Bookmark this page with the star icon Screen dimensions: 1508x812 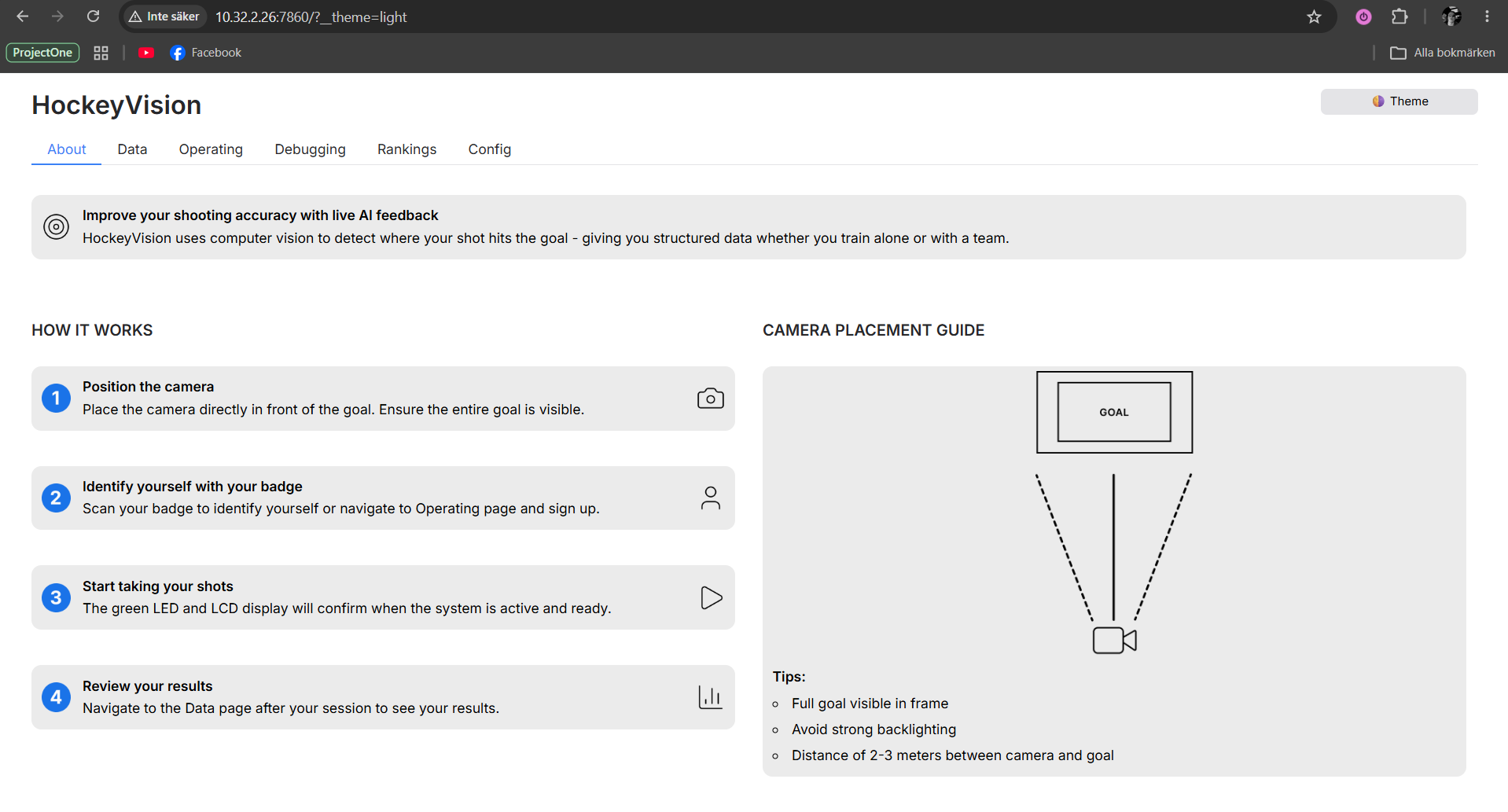[1314, 17]
